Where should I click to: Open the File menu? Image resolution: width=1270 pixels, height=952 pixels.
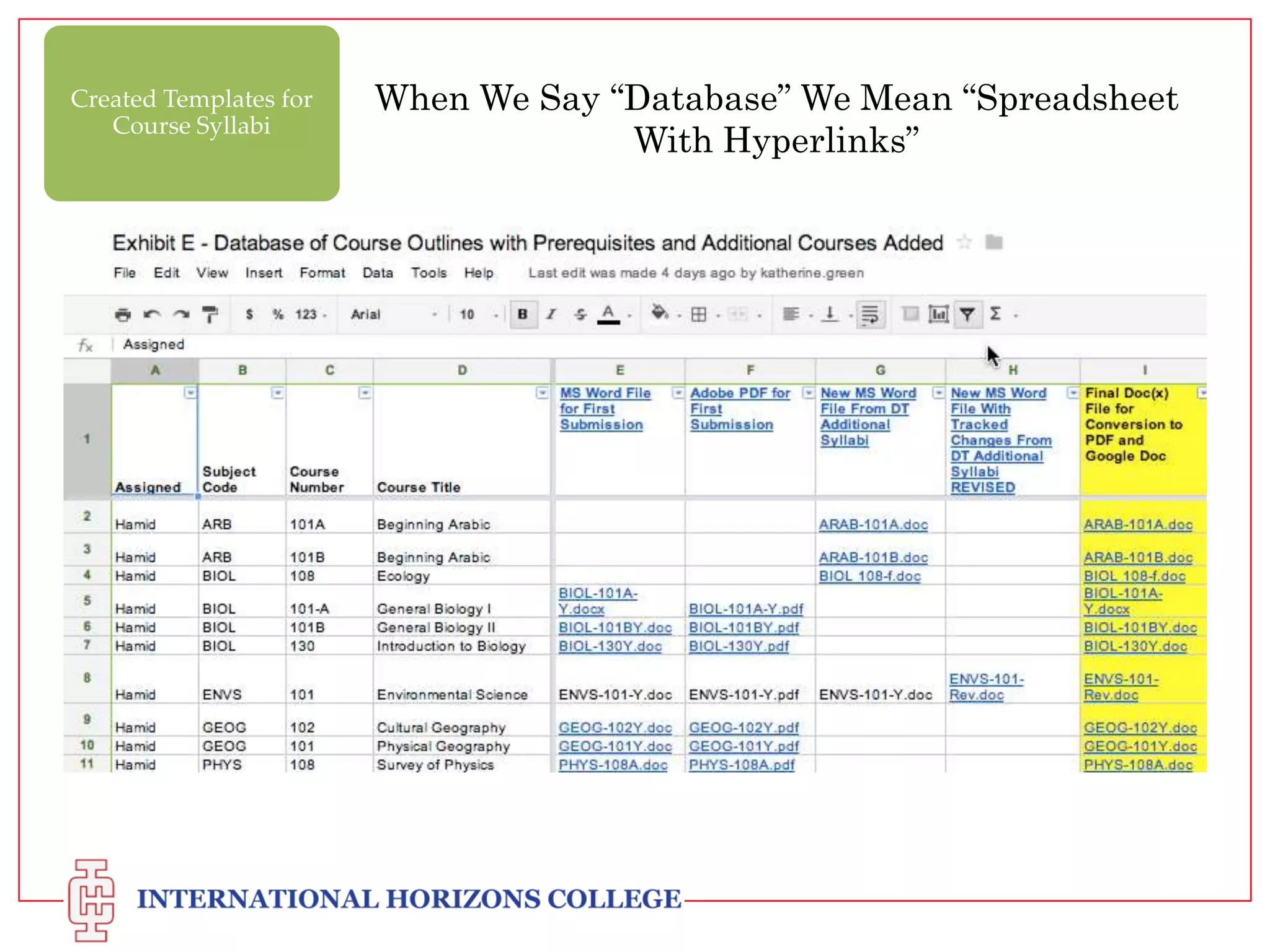click(125, 273)
